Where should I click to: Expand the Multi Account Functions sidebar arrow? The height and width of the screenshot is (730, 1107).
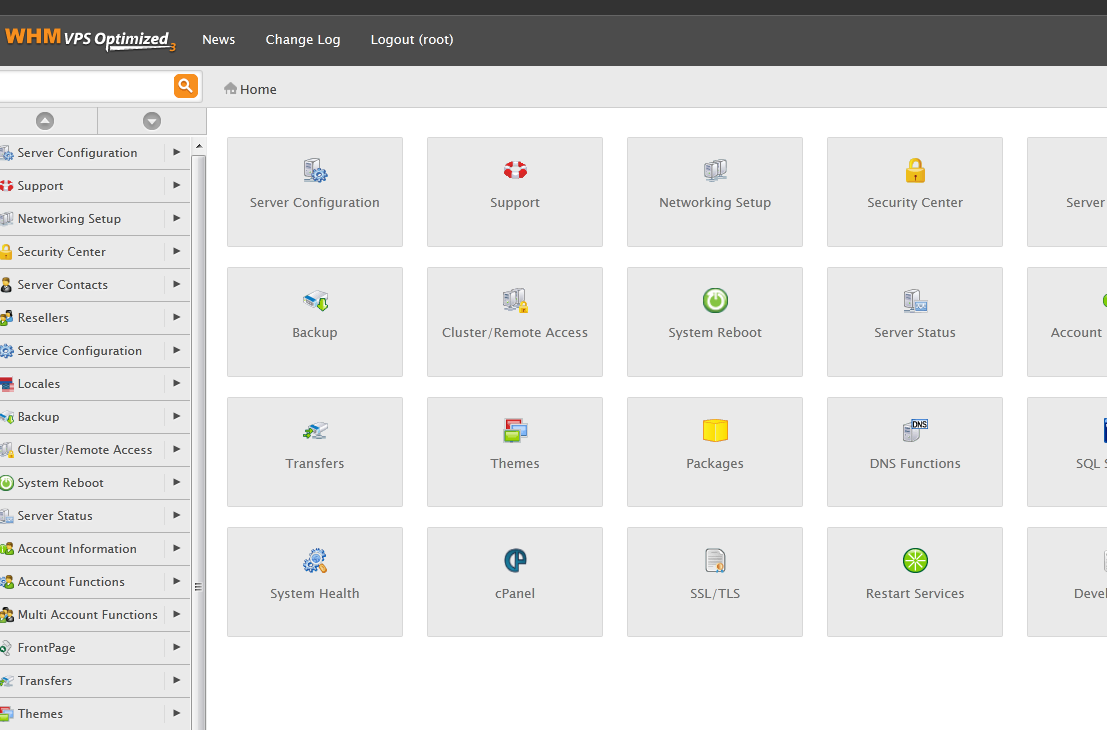(x=176, y=614)
